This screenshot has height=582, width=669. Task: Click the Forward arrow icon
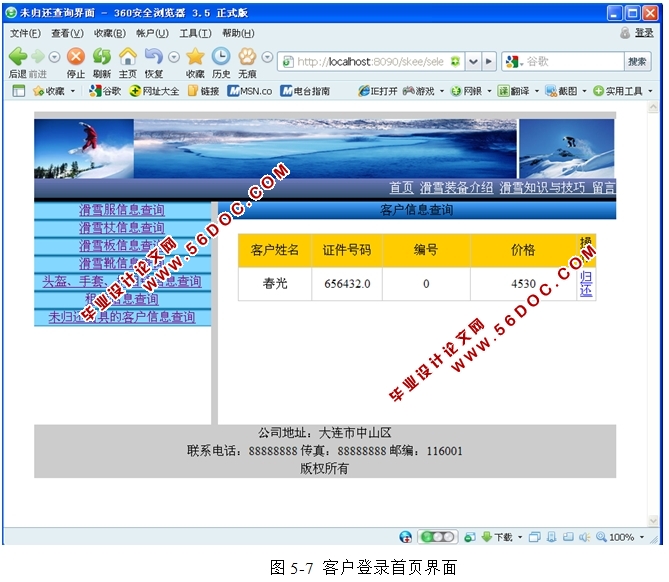[38, 56]
